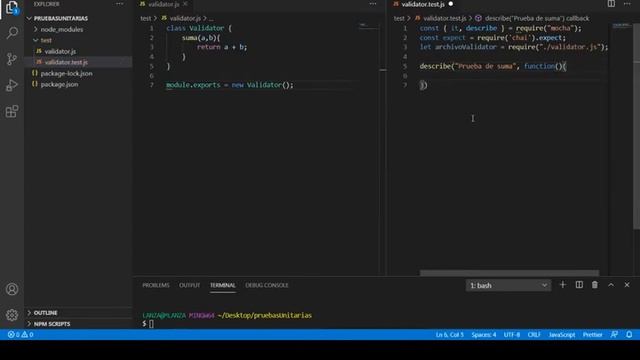Screen dimensions: 640x360
Task: Open the Manage gear icon
Action: coord(12,315)
